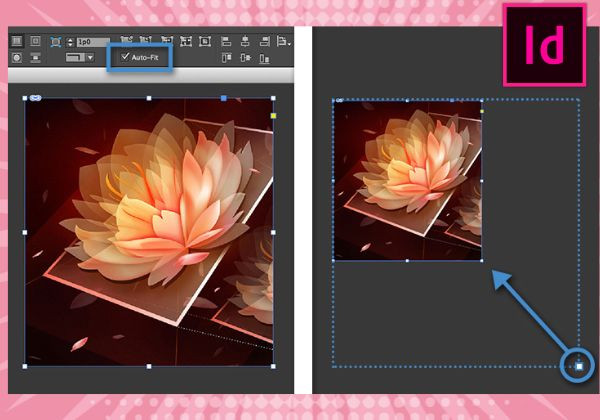The height and width of the screenshot is (420, 600).
Task: Click Align Top Edges icon
Action: pos(227,58)
